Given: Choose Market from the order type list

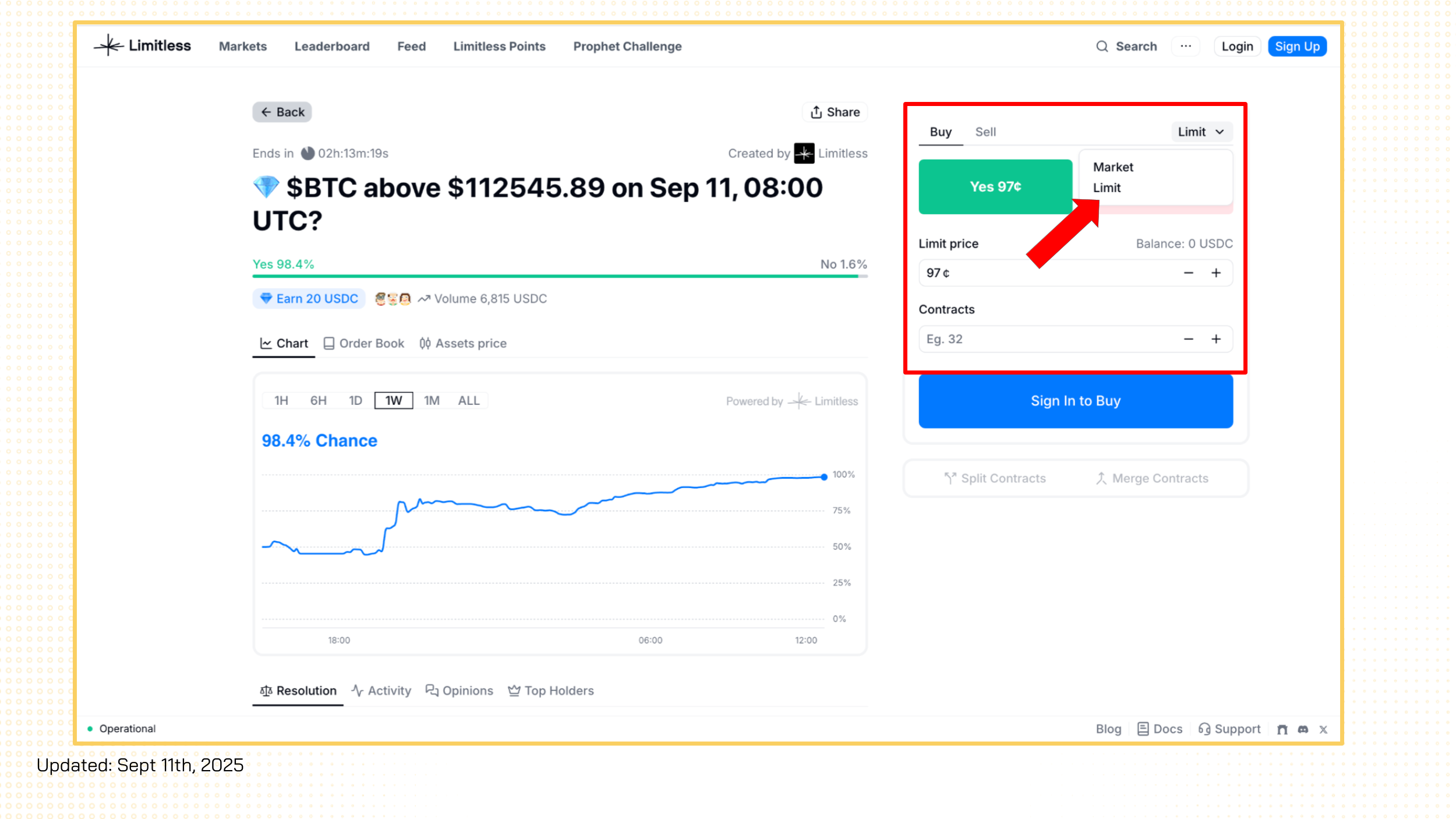Looking at the screenshot, I should tap(1113, 167).
